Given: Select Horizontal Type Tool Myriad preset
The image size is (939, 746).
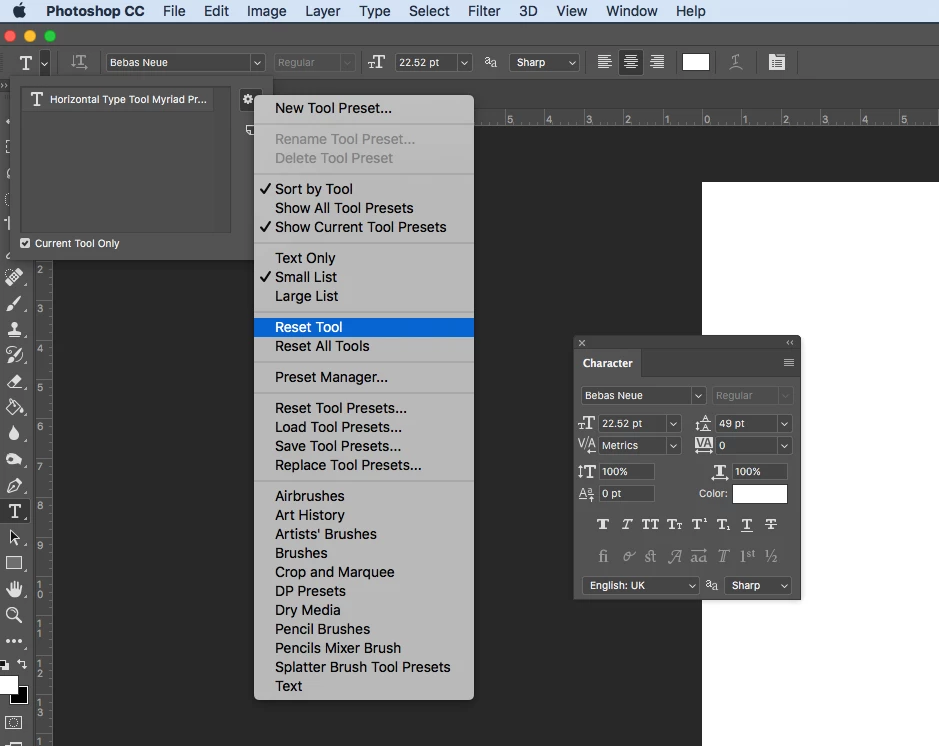Looking at the screenshot, I should click(x=117, y=99).
